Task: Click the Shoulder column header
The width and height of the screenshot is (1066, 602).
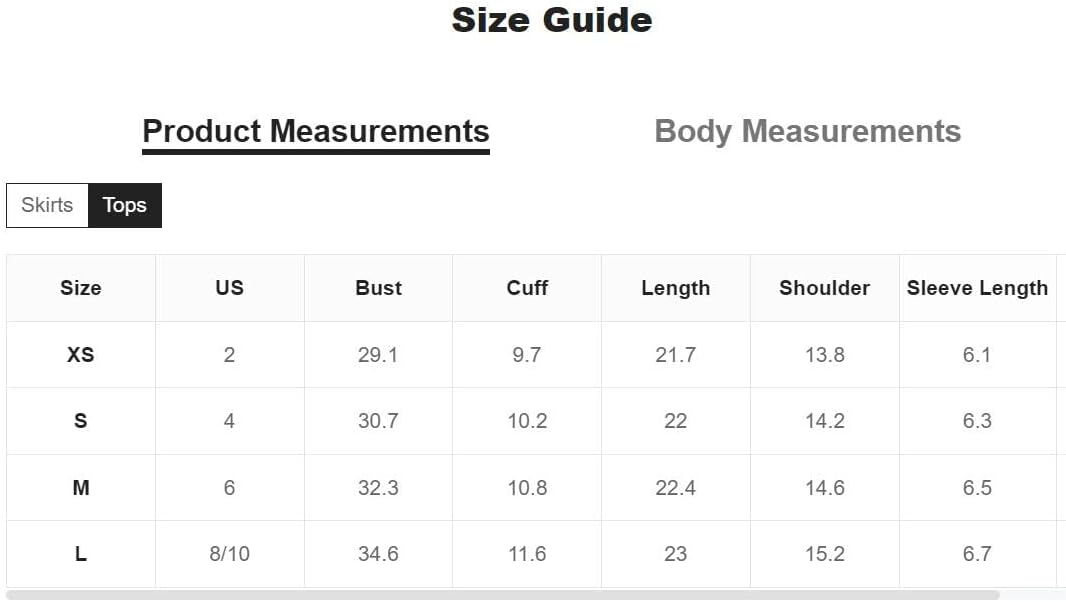Action: click(x=824, y=288)
